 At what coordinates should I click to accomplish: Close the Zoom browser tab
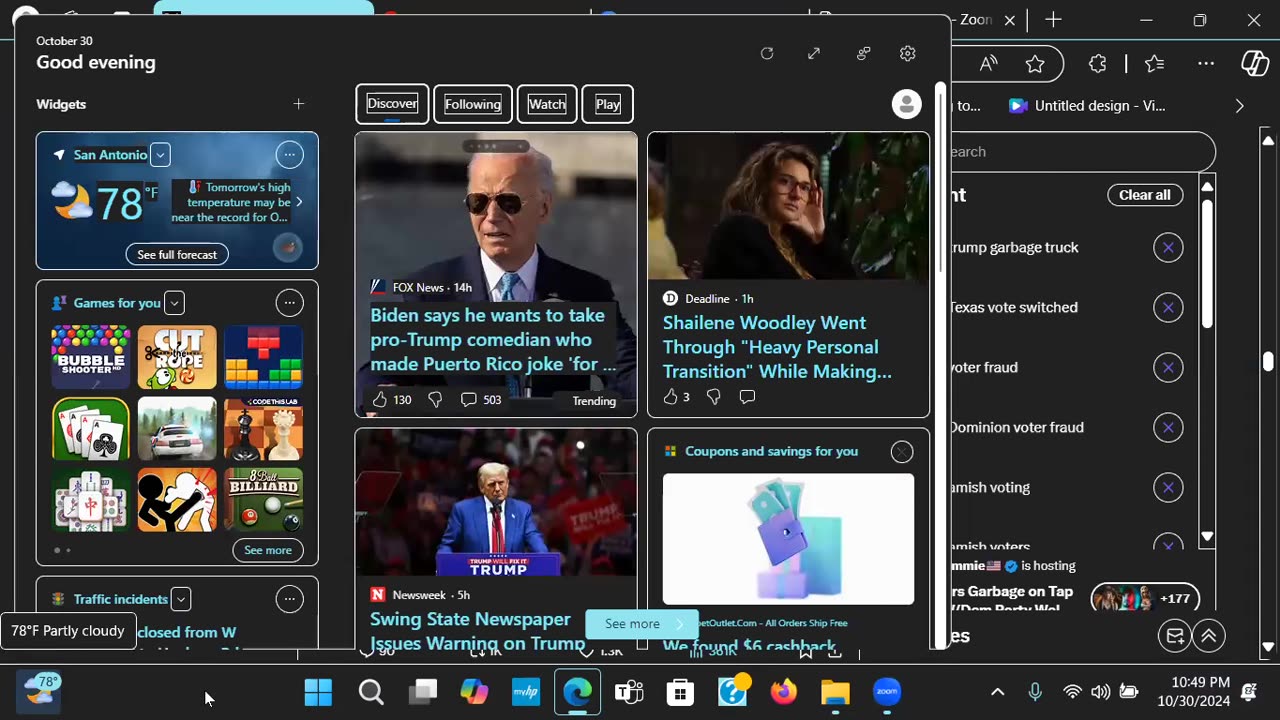[x=1010, y=20]
